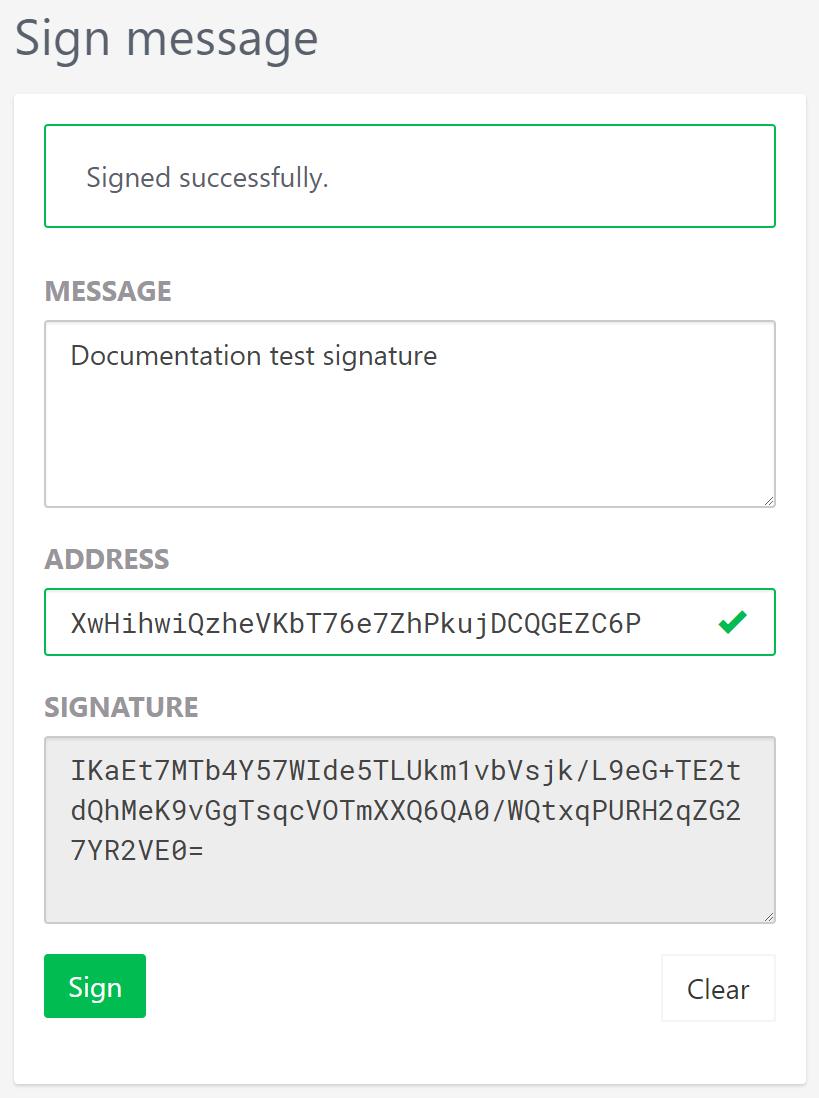The width and height of the screenshot is (819, 1098).
Task: Grab the Message box resize handle
Action: click(x=767, y=499)
